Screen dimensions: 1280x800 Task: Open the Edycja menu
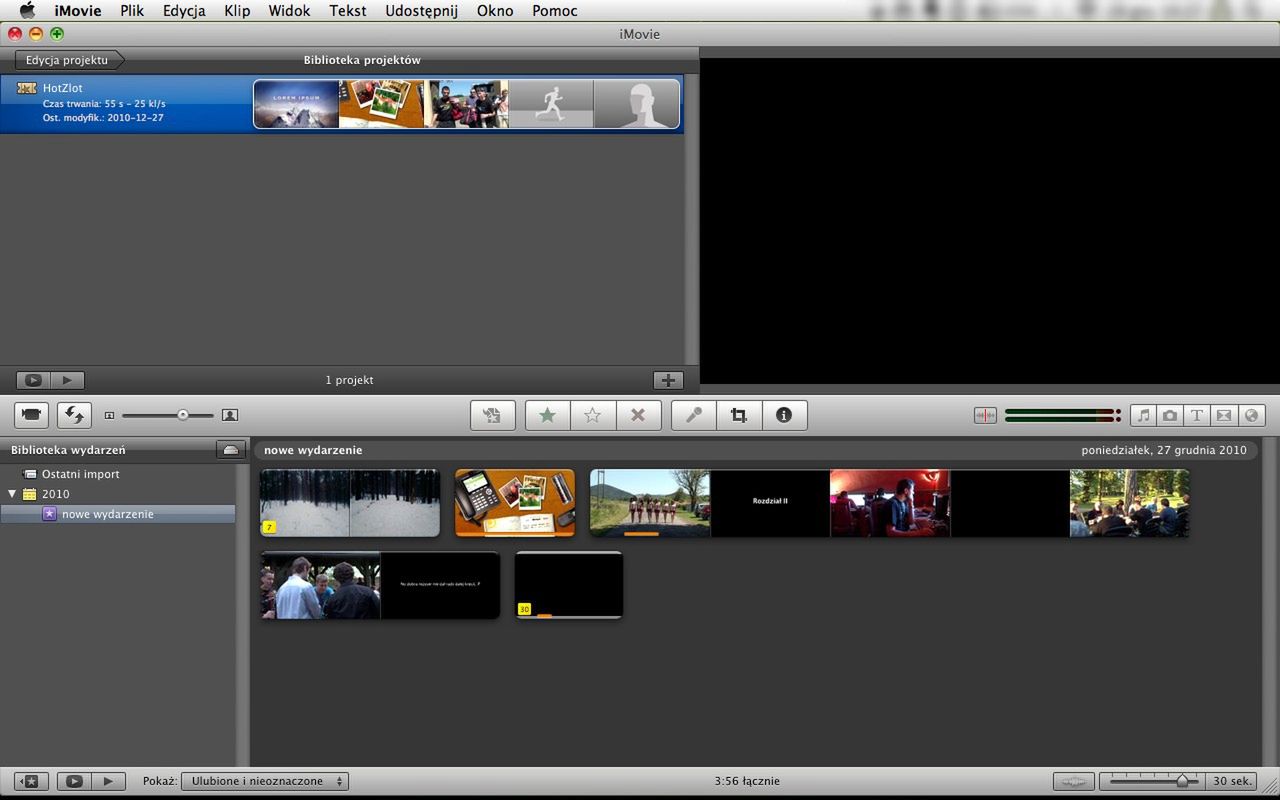click(184, 11)
